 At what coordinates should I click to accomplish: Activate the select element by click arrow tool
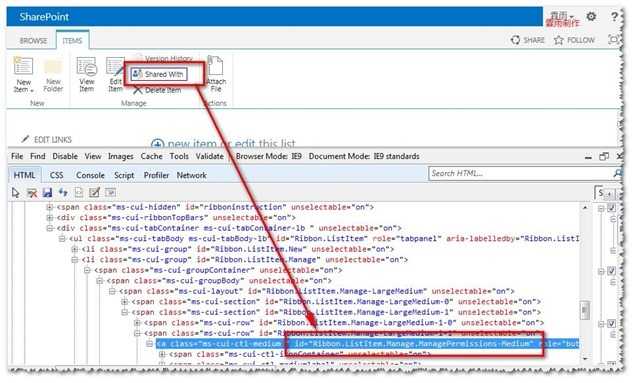click(16, 193)
